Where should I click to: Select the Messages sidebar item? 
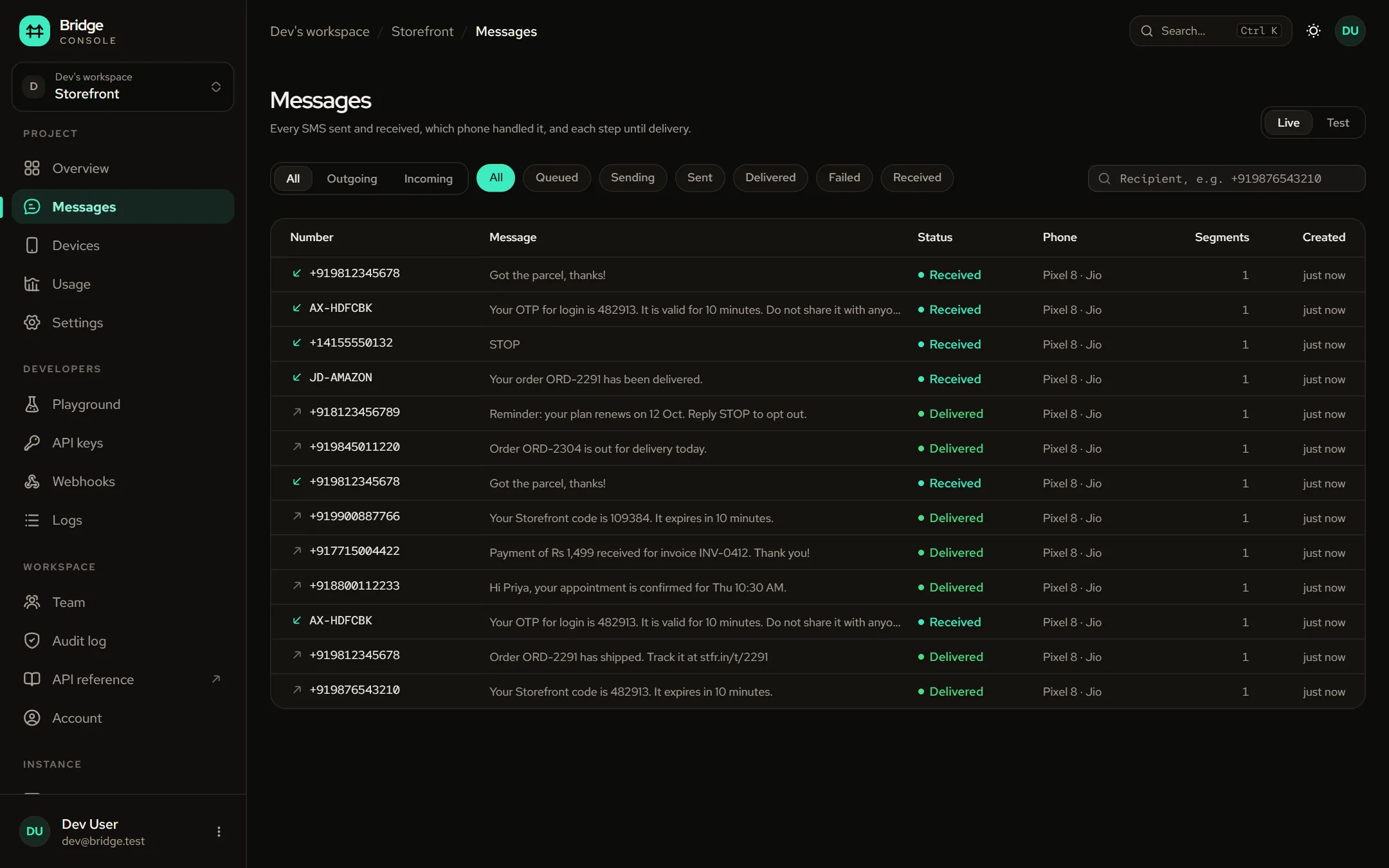[122, 207]
